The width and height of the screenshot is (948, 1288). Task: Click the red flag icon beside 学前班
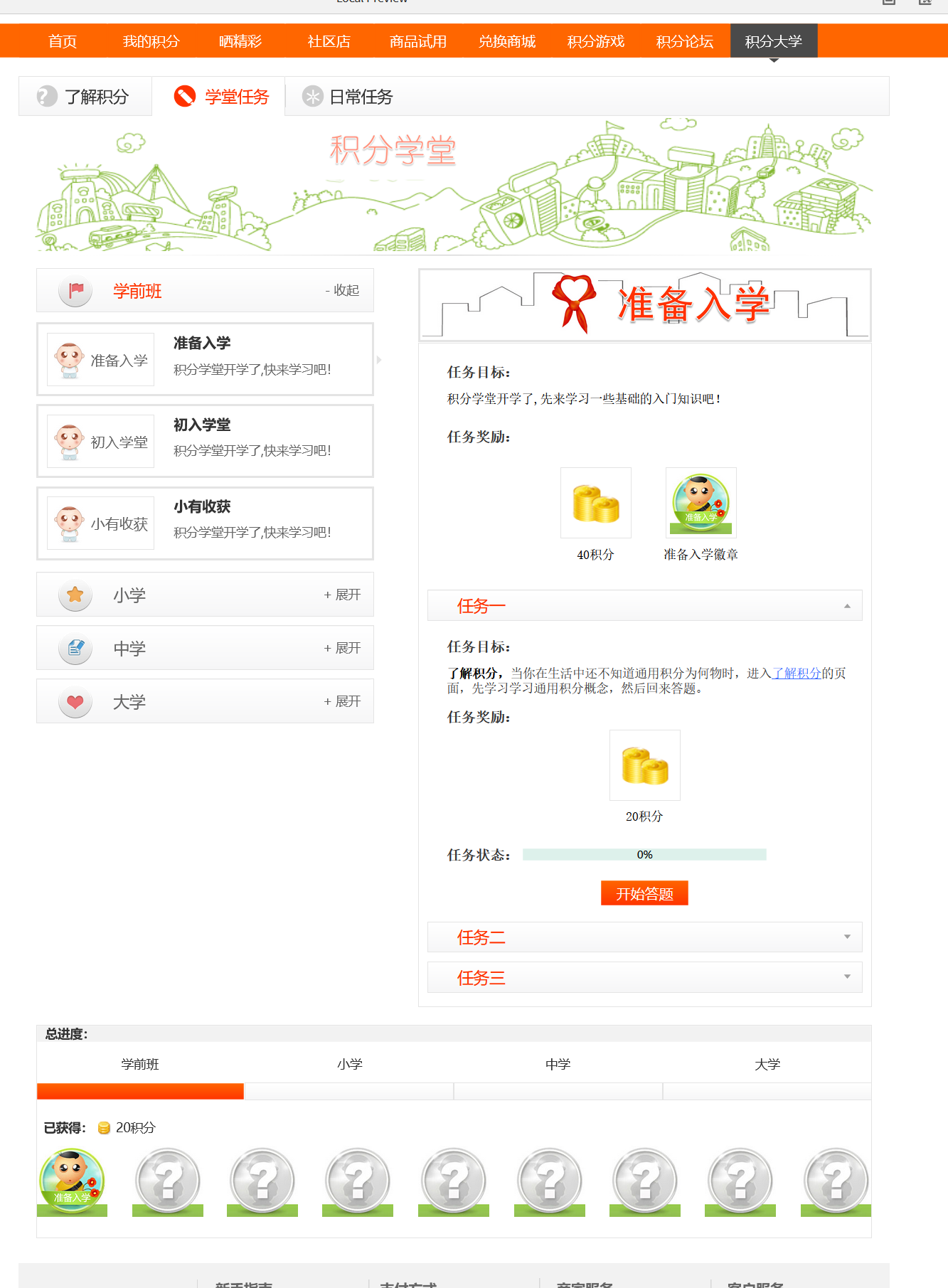tap(75, 291)
